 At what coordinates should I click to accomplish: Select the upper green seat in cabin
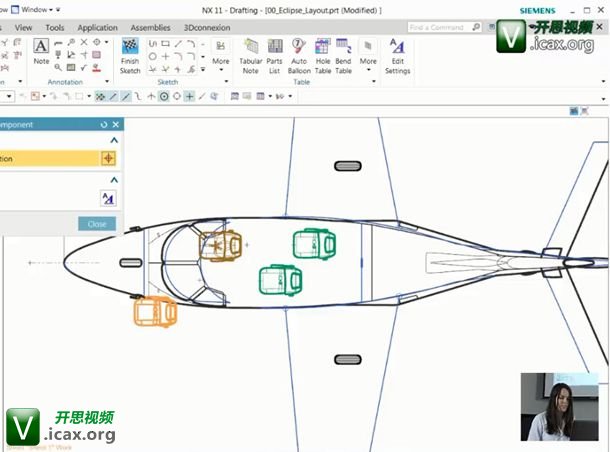[x=314, y=244]
